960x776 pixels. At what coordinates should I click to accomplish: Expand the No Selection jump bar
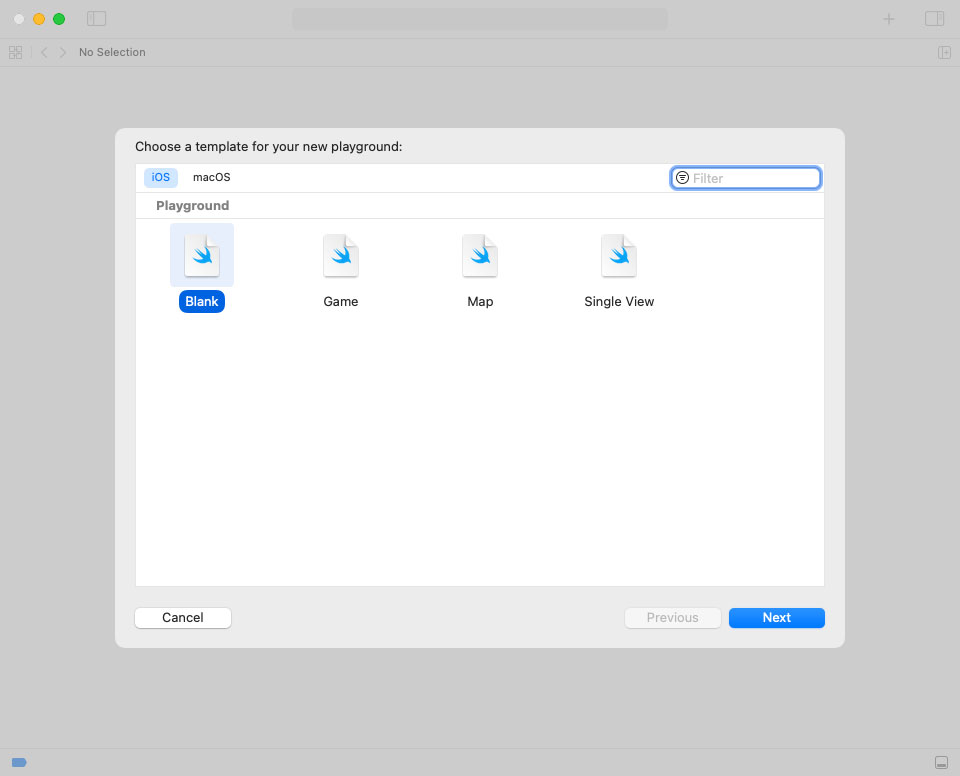112,51
